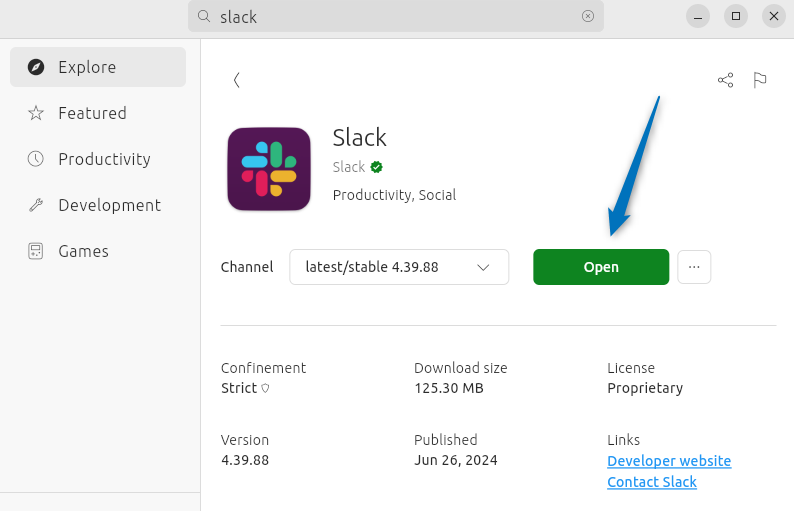Maximize the App Center window
The width and height of the screenshot is (794, 511).
tap(736, 16)
